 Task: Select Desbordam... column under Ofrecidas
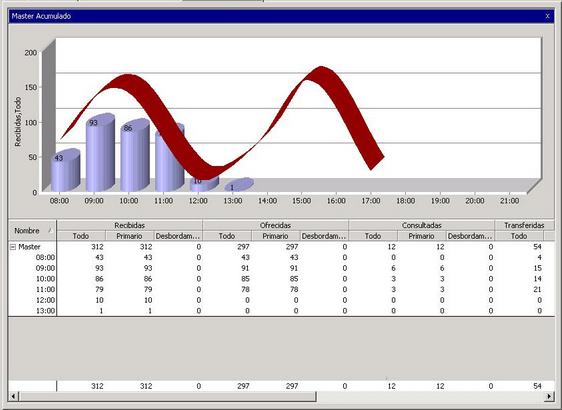tap(324, 236)
